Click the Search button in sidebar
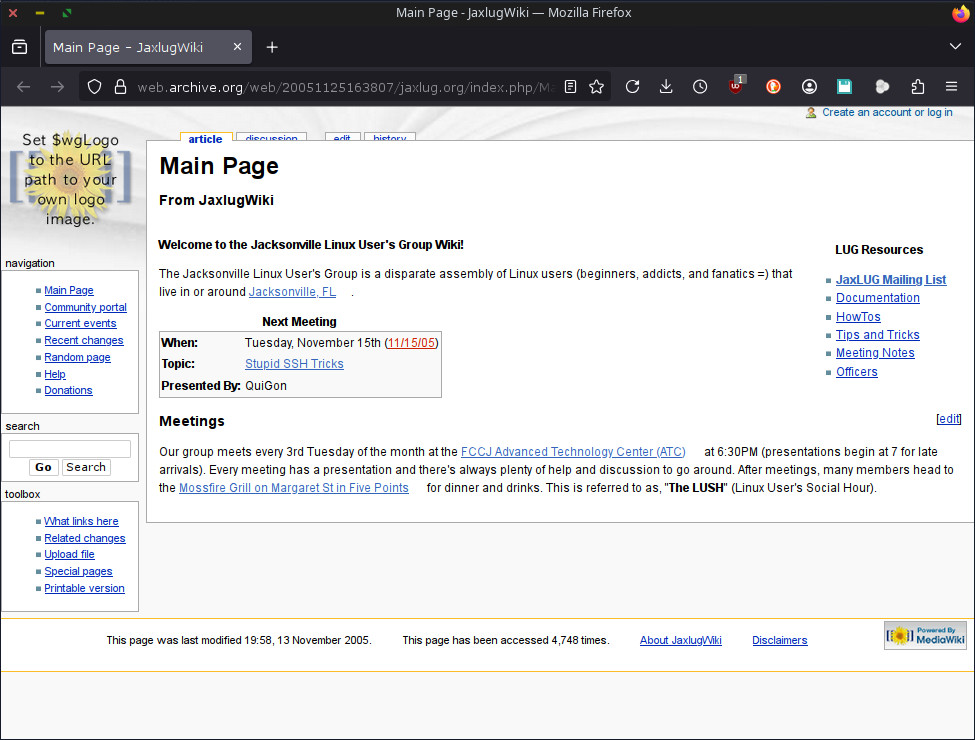975x740 pixels. point(86,467)
